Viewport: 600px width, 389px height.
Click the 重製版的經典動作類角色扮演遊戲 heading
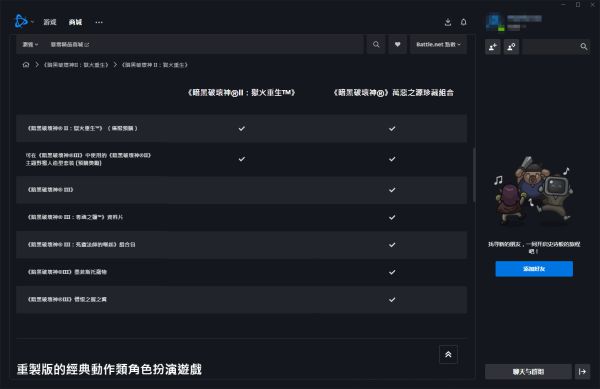click(x=109, y=369)
